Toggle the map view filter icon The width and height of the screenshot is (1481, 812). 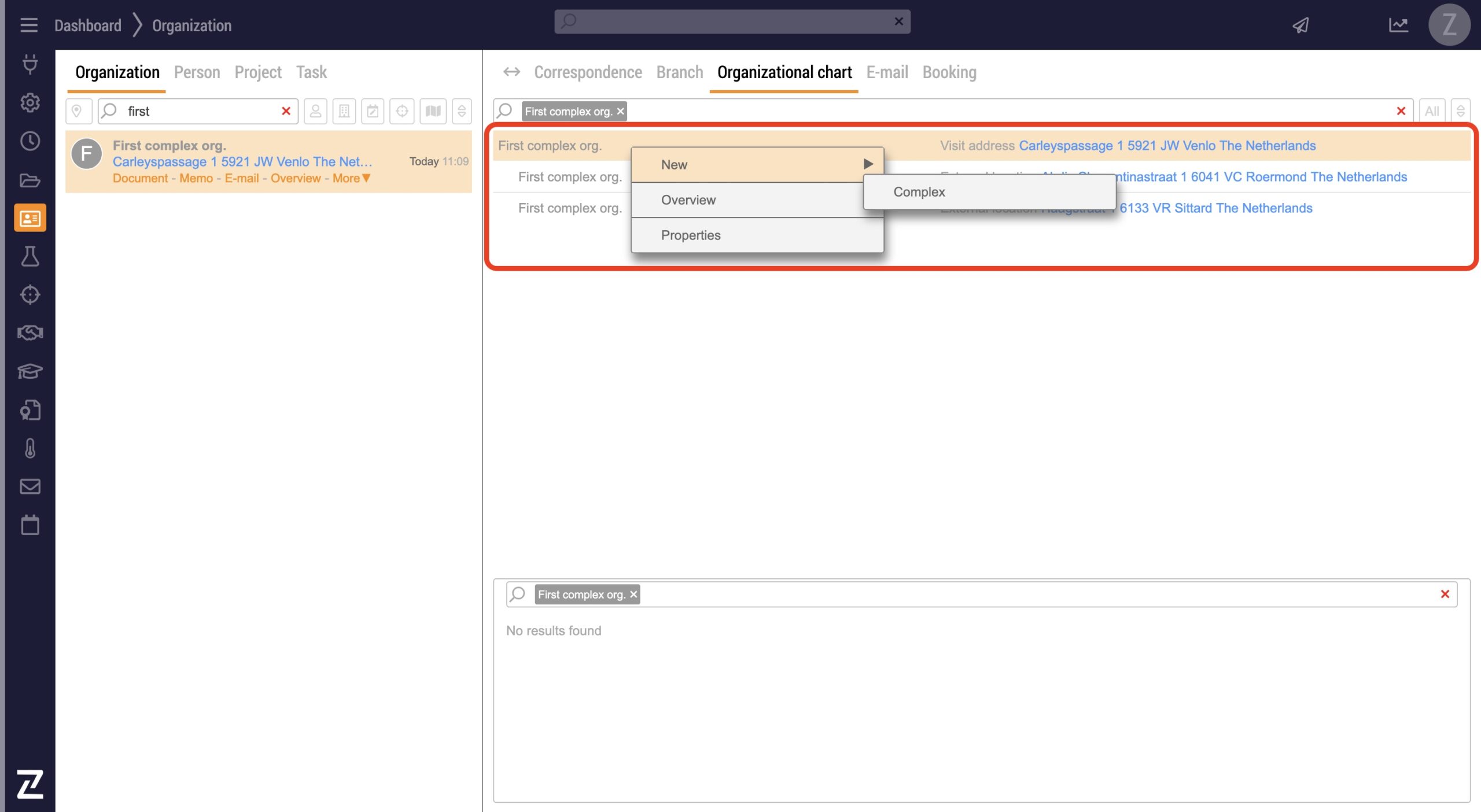[433, 111]
